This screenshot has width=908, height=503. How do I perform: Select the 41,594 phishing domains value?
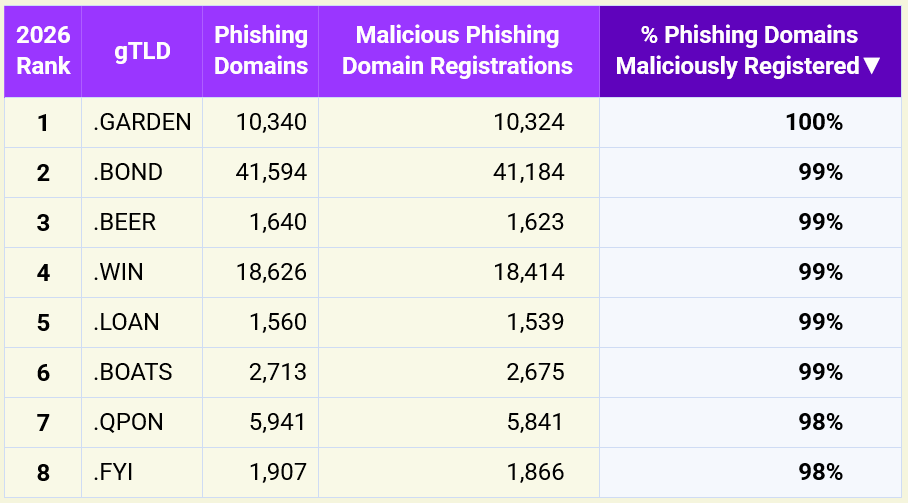tap(271, 172)
